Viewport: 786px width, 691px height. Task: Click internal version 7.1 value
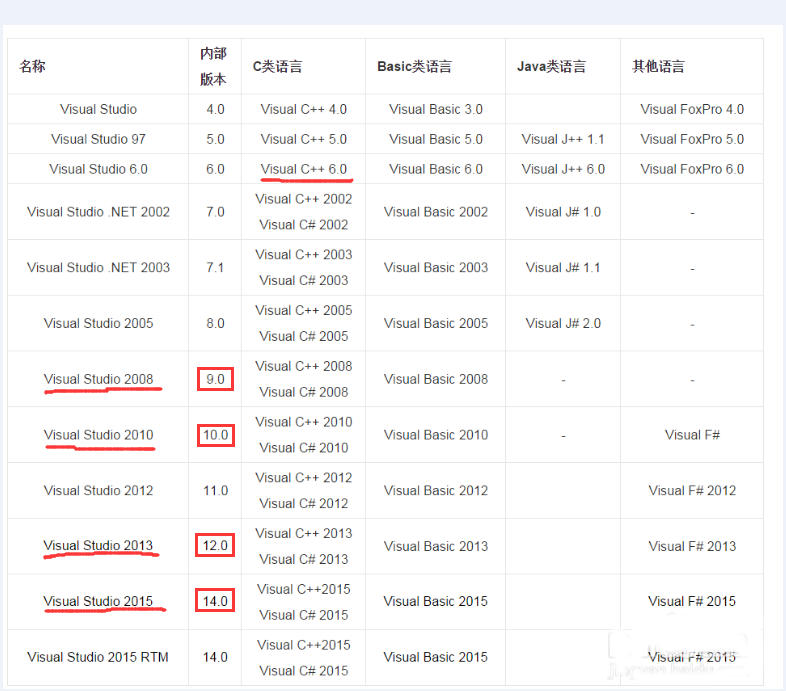point(216,267)
